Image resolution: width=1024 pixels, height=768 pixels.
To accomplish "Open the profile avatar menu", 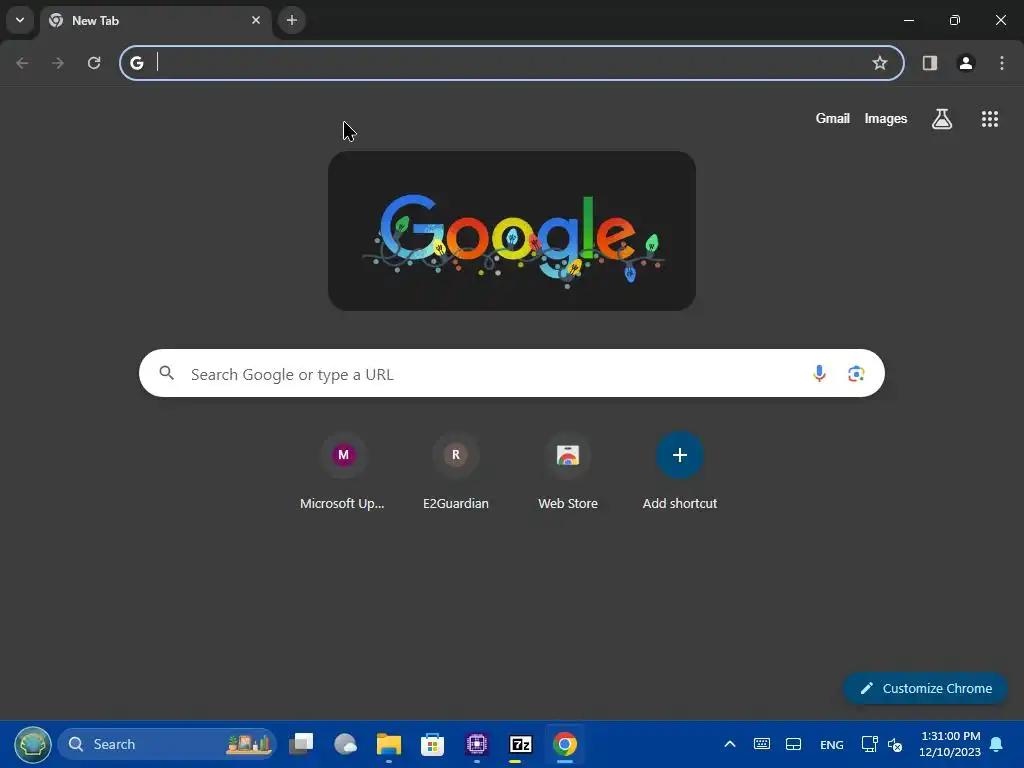I will 966,63.
